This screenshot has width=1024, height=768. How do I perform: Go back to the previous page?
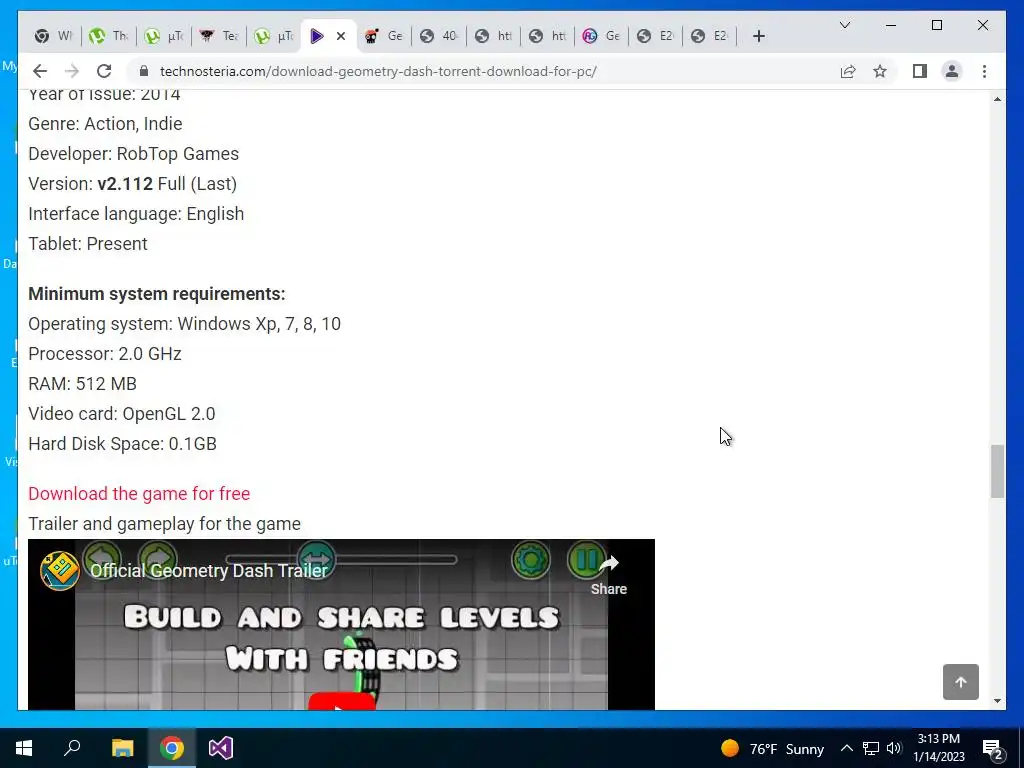(40, 71)
